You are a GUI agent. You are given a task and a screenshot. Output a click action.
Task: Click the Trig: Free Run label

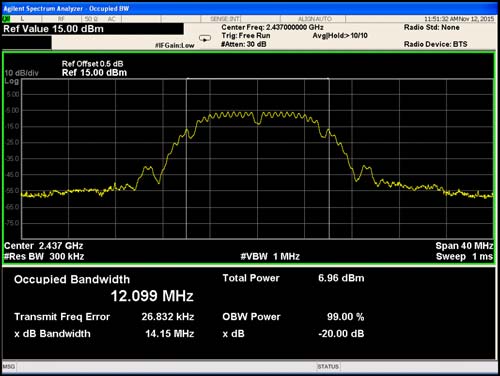(x=246, y=36)
